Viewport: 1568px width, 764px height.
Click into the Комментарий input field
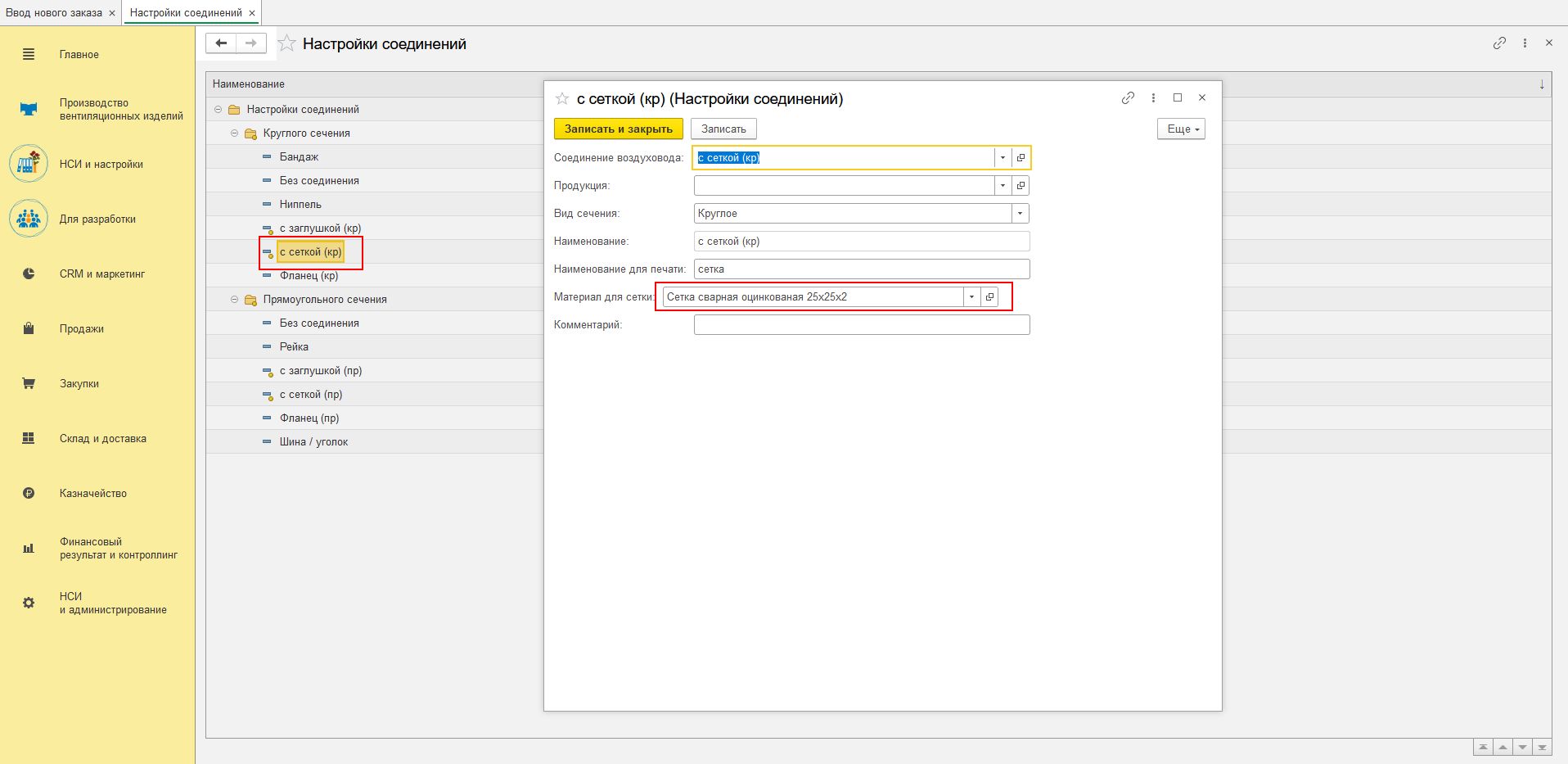pos(861,325)
